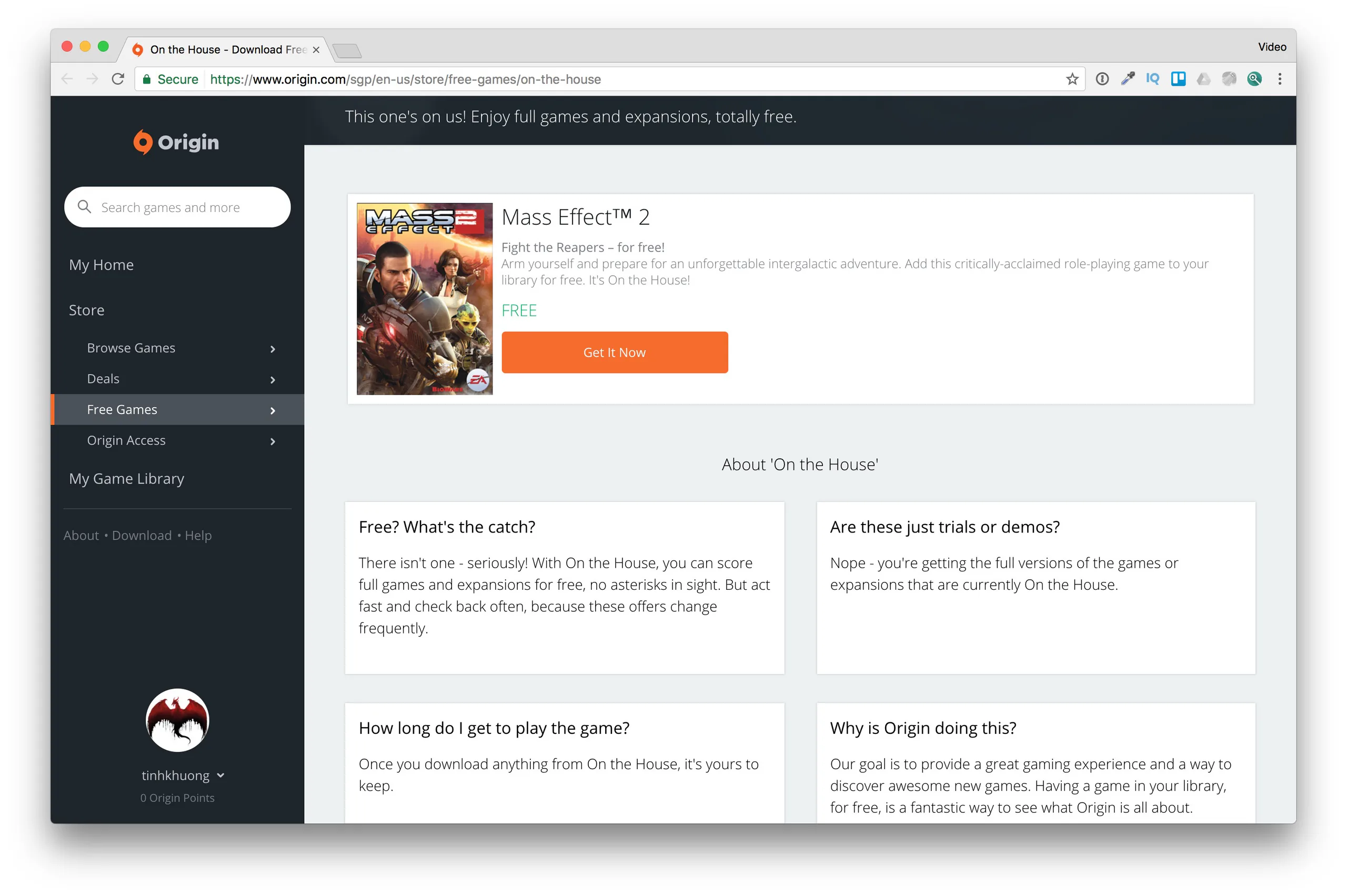The width and height of the screenshot is (1347, 896).
Task: Open the Google Drive extension icon
Action: (x=1203, y=79)
